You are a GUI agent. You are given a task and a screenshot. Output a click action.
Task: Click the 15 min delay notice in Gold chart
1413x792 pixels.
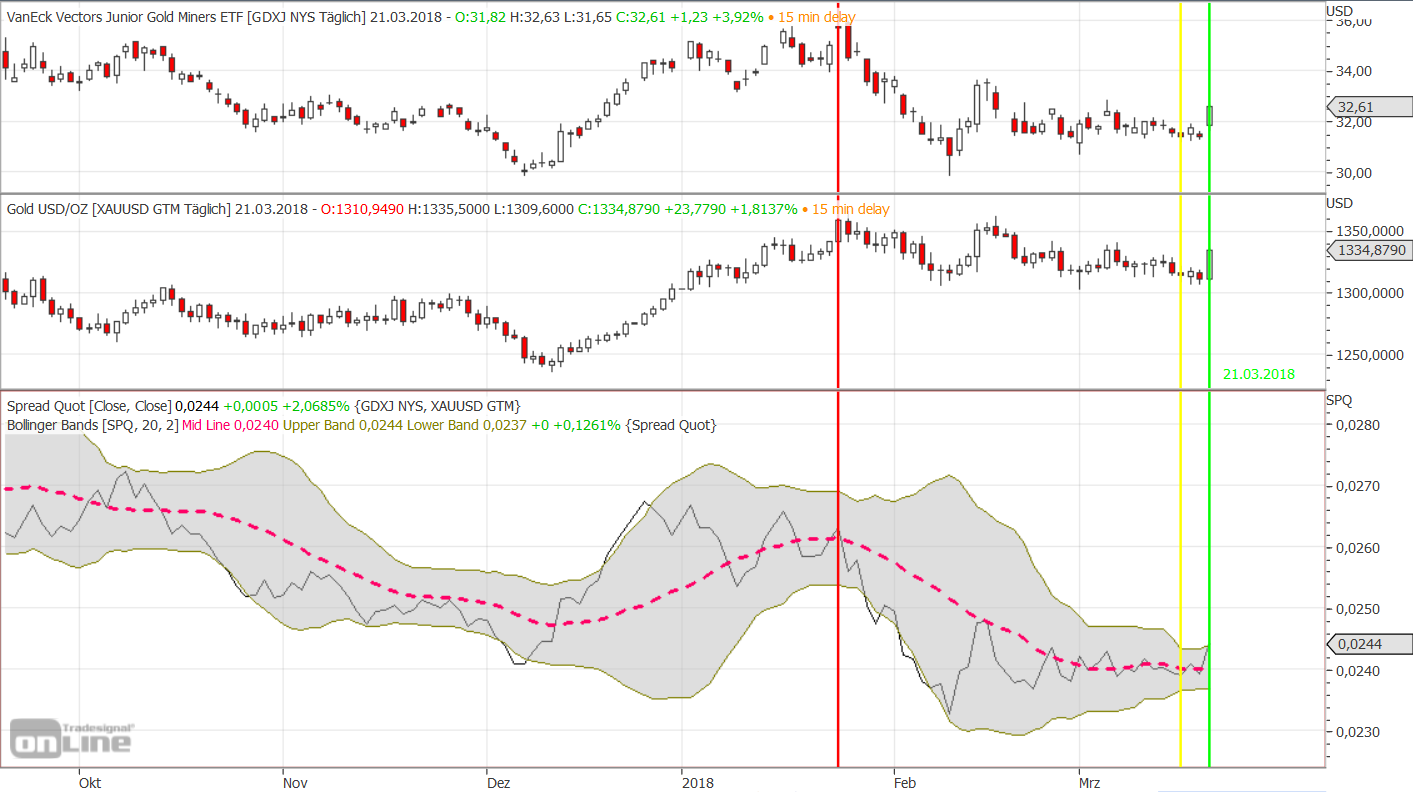coord(850,209)
